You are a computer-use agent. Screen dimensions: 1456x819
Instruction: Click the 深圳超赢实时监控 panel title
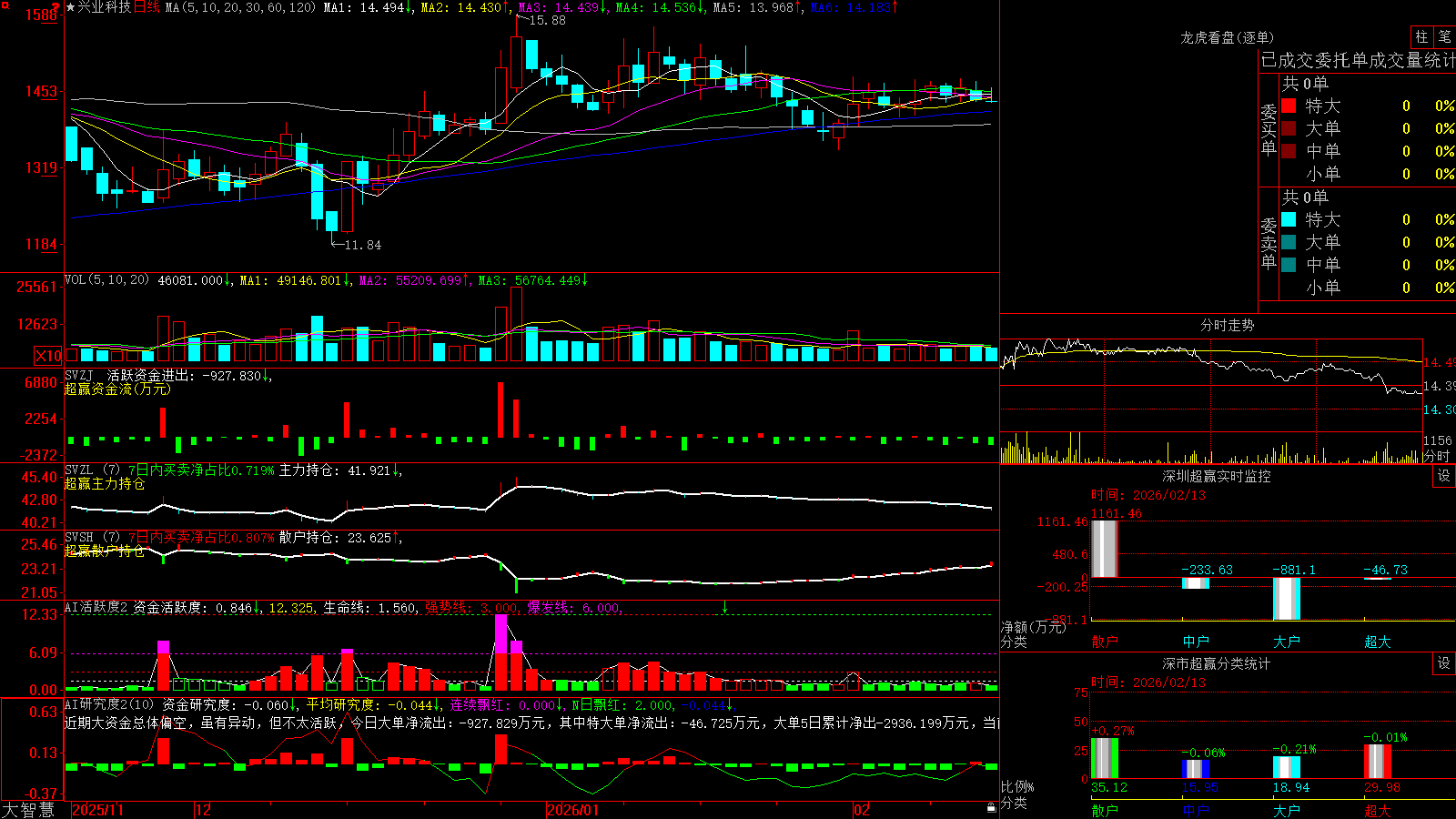1216,476
